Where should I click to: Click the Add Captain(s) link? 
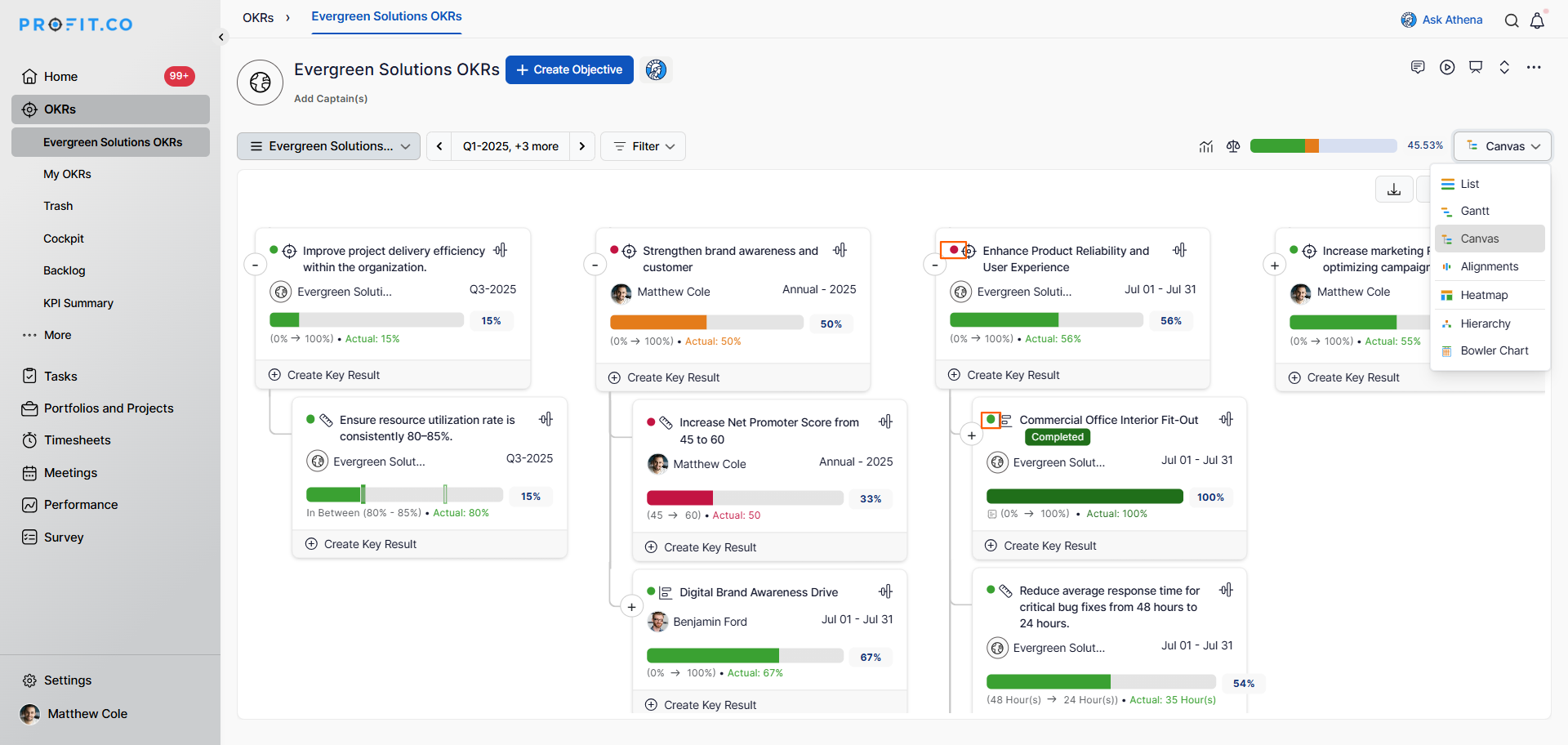click(331, 99)
